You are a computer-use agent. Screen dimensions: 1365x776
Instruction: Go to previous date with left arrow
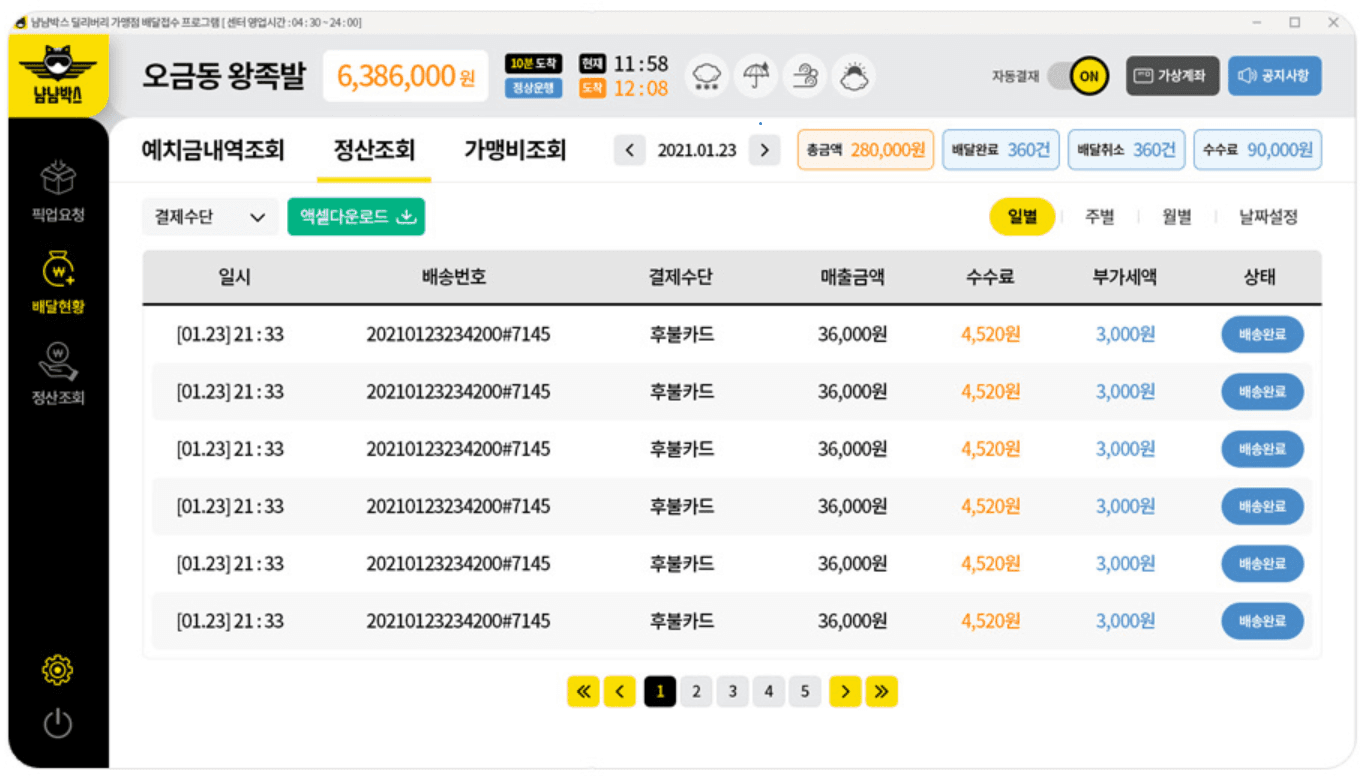[x=629, y=151]
